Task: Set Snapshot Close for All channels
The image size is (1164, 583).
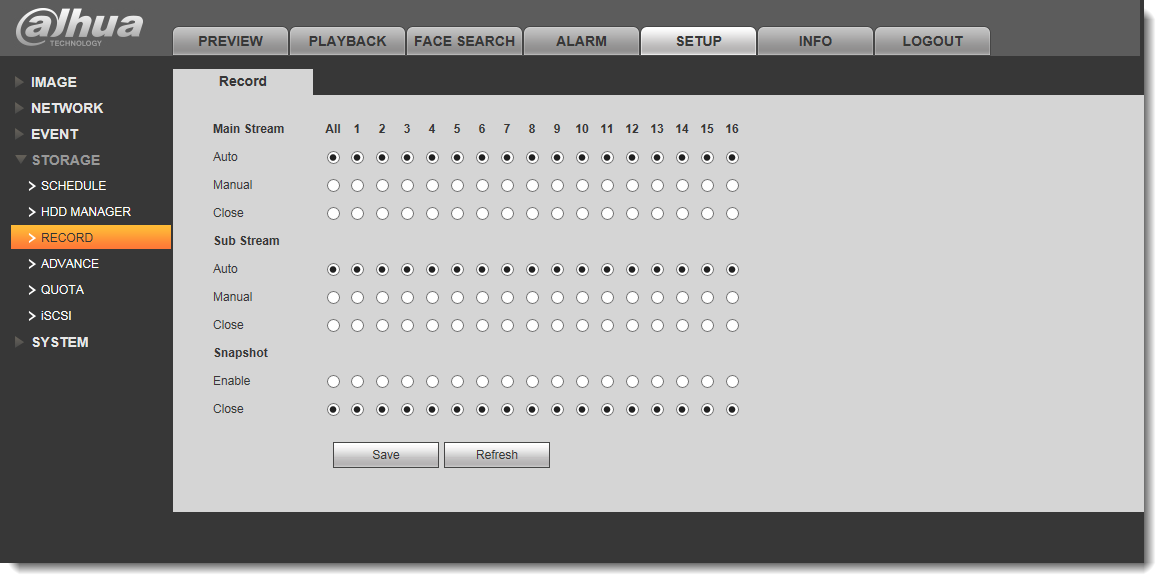Action: (x=333, y=409)
